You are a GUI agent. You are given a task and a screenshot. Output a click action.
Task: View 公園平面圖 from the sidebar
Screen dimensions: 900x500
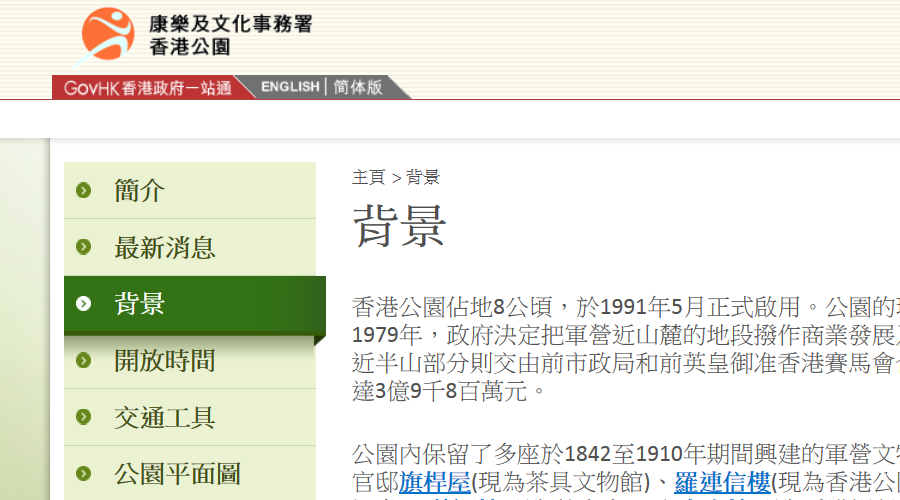click(x=177, y=473)
